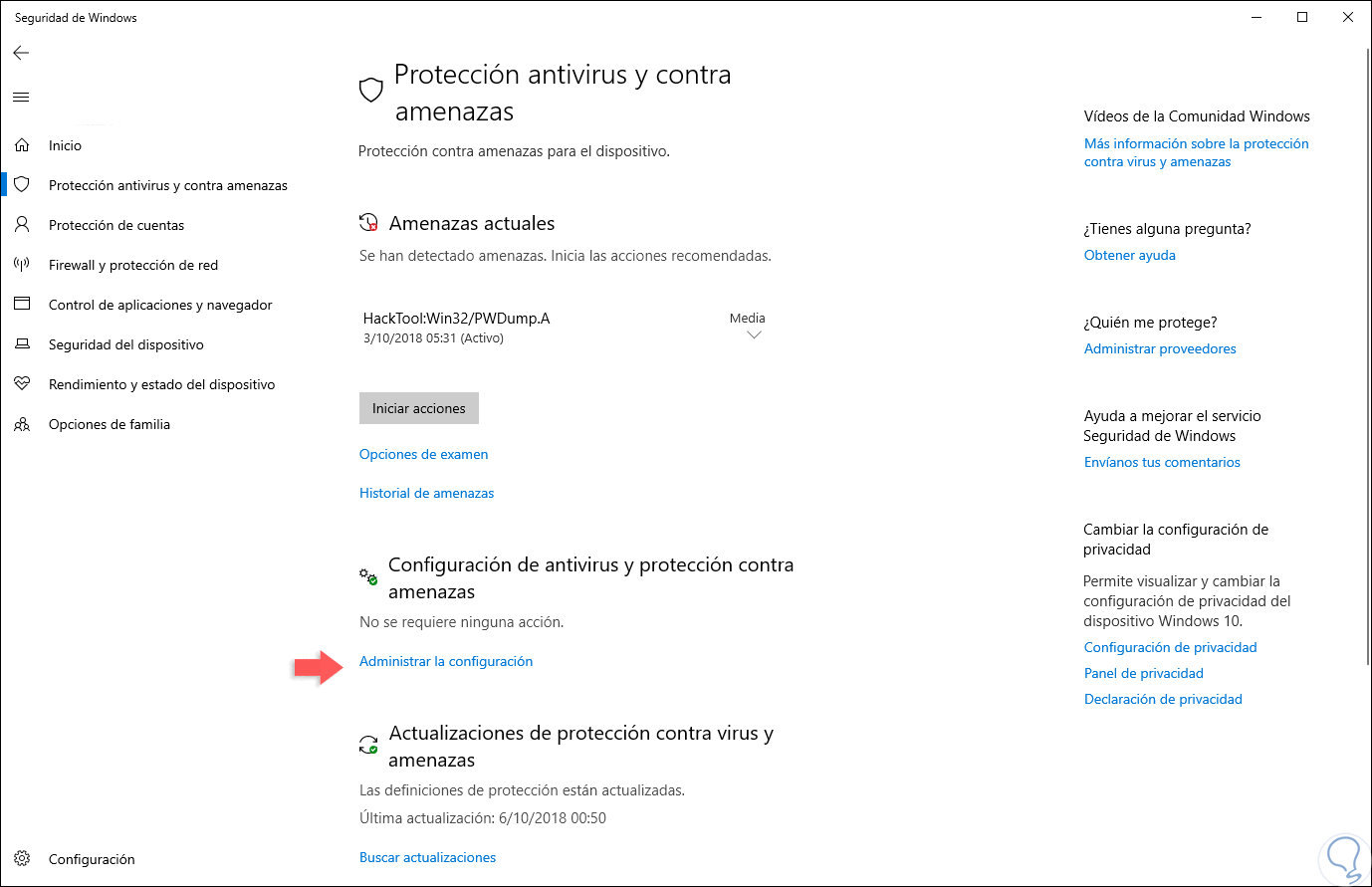The height and width of the screenshot is (887, 1372).
Task: Select Protección antivirus y contra amenazas menu item
Action: pos(167,185)
